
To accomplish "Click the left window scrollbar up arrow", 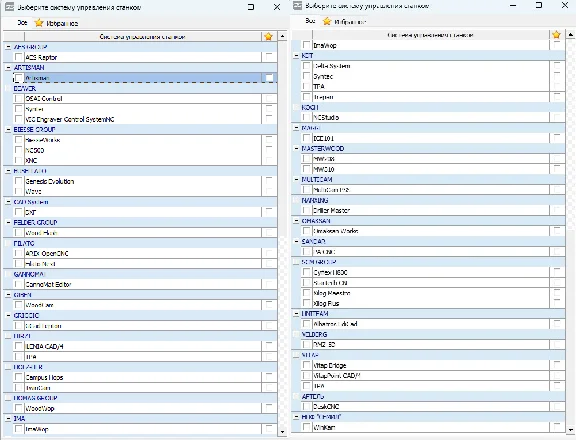I will click(282, 36).
